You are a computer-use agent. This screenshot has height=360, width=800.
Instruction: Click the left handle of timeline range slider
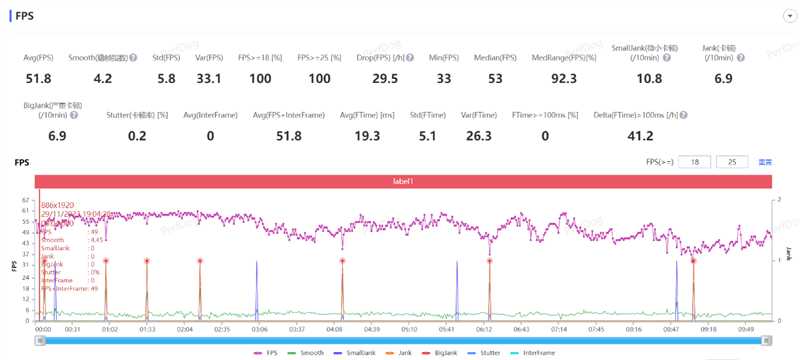pos(39,341)
